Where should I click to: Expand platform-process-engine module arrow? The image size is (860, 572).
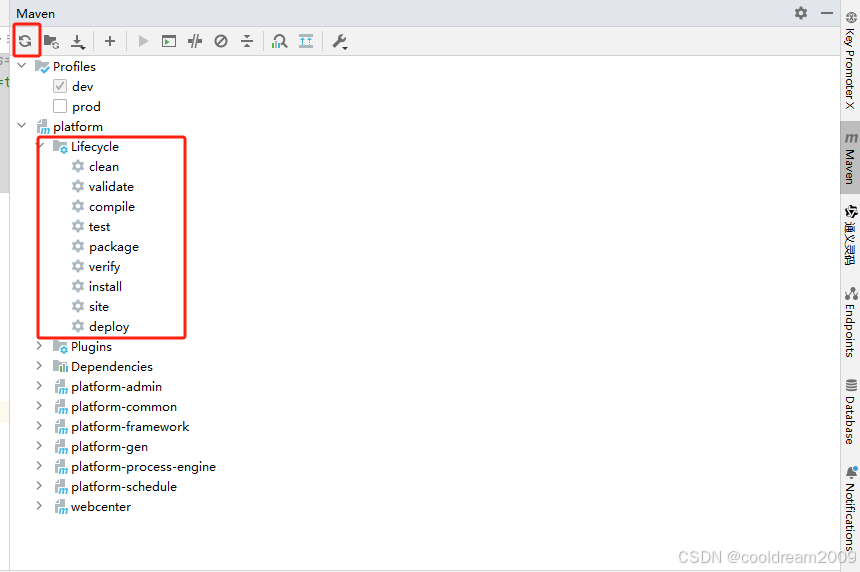pos(39,466)
